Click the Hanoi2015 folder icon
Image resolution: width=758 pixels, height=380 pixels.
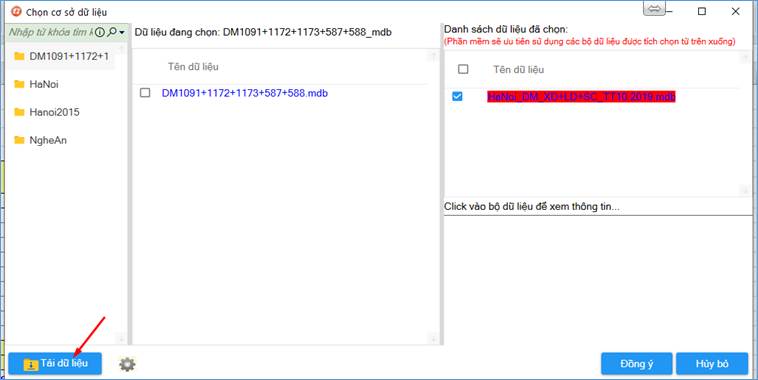coord(19,112)
